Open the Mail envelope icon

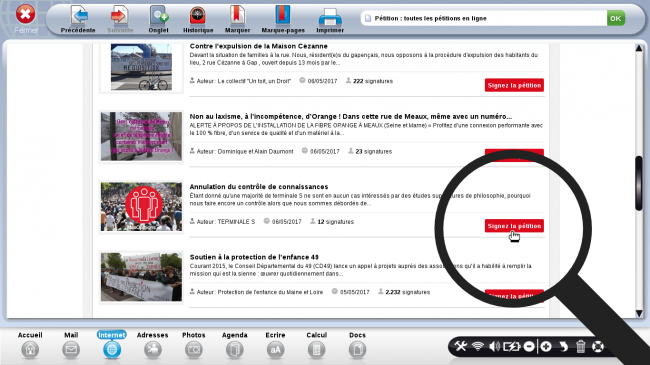71,350
